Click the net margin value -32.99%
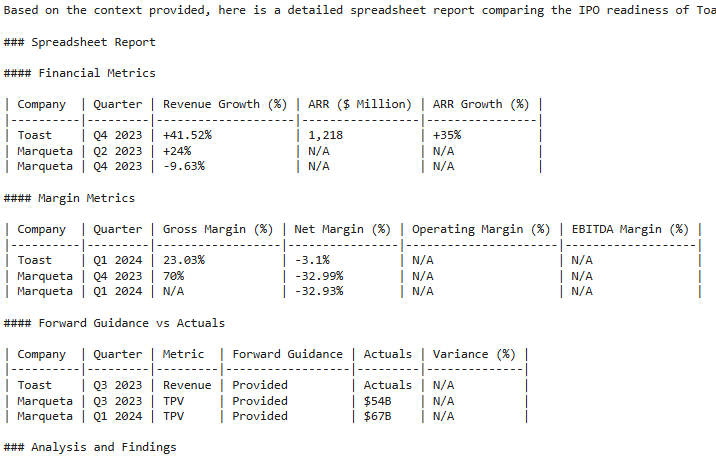This screenshot has height=464, width=716. coord(319,276)
